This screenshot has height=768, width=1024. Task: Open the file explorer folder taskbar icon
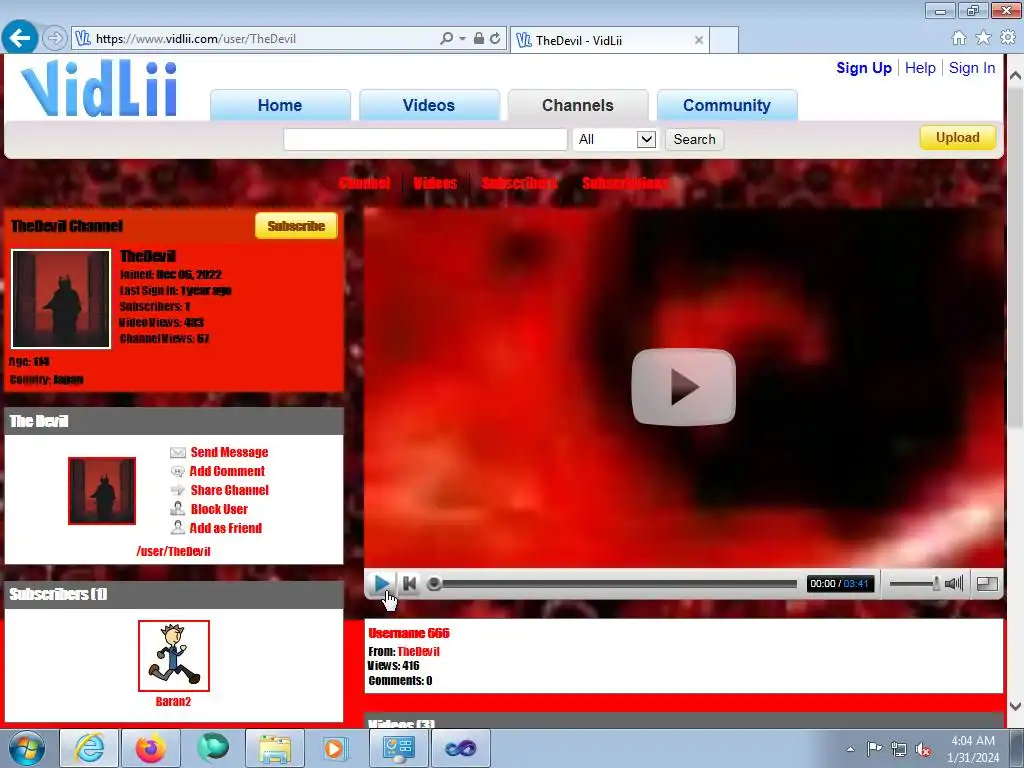tap(275, 748)
